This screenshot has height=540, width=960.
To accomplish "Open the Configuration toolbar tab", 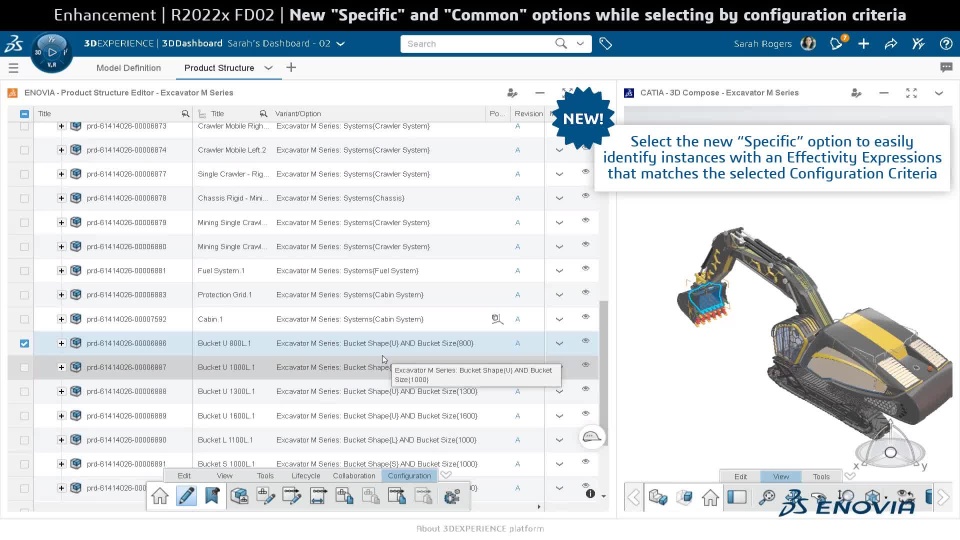I will pos(410,476).
